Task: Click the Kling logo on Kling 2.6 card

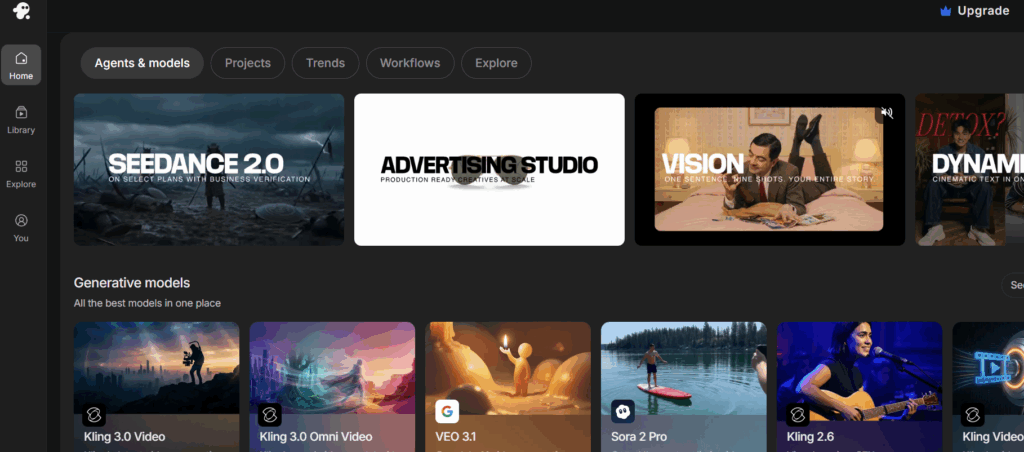Action: coord(798,412)
